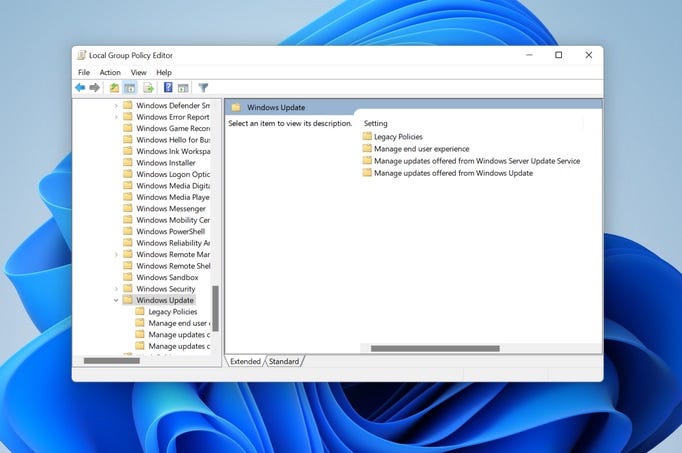
Task: Select Manage updates offered from Windows Server Update Service
Action: point(477,161)
